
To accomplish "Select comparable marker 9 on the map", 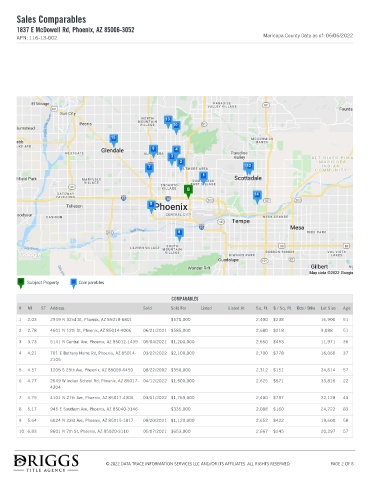I will pos(153,151).
